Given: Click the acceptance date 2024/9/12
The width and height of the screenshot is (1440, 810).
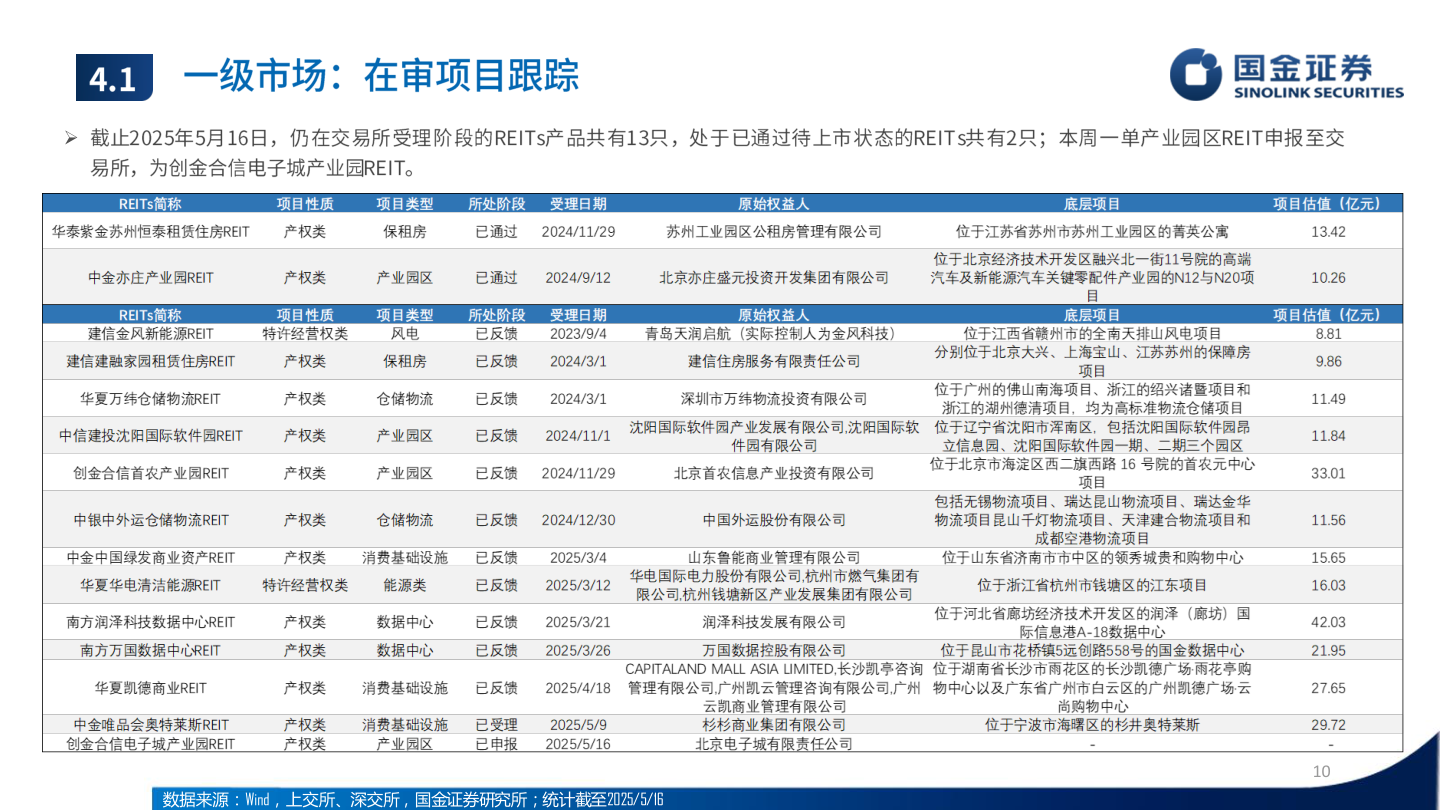Looking at the screenshot, I should coord(578,277).
